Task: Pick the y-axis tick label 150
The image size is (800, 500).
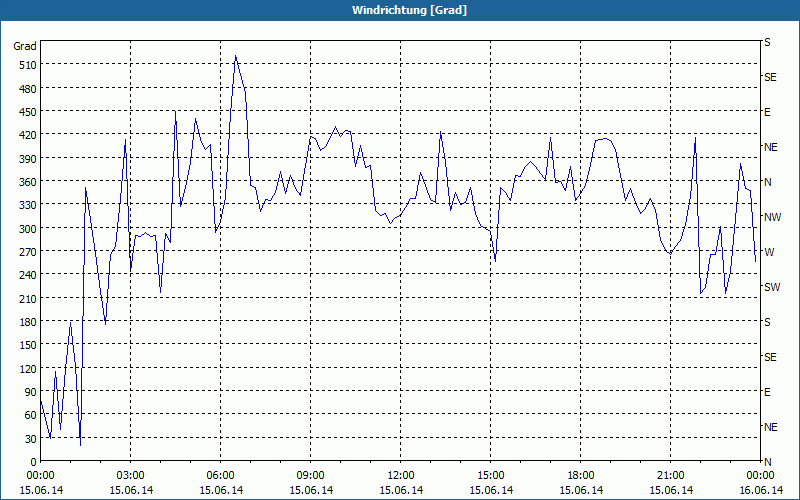Action: (x=28, y=345)
